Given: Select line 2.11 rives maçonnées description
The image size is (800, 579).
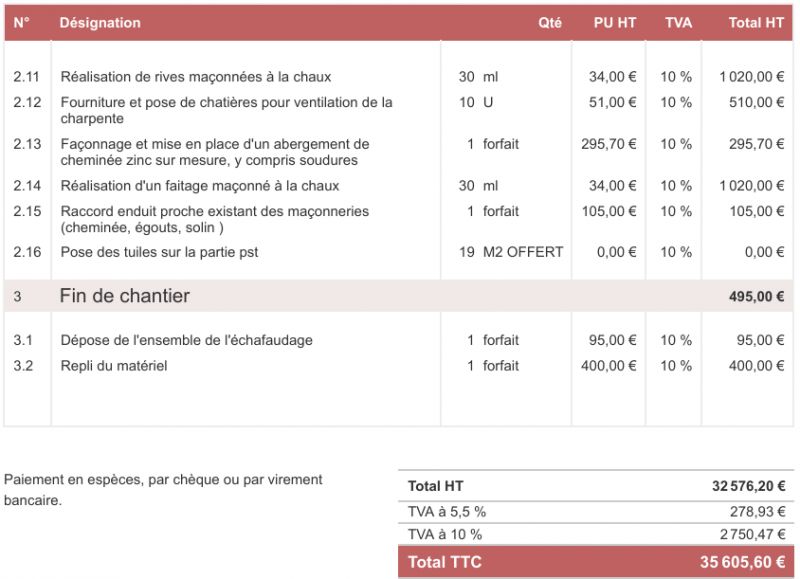Looking at the screenshot, I should click(196, 77).
